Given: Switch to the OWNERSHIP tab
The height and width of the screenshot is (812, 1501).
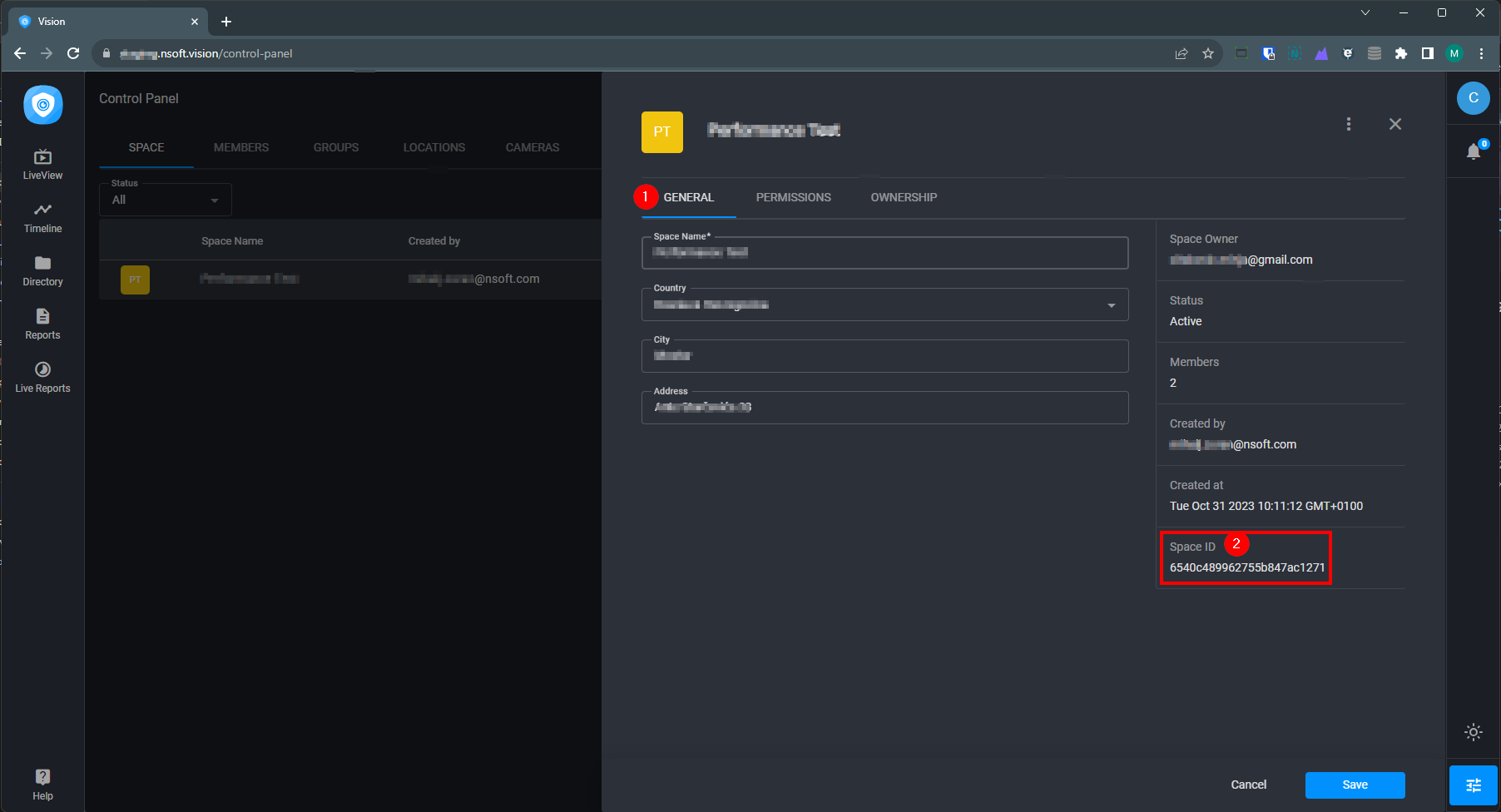Looking at the screenshot, I should [x=904, y=197].
